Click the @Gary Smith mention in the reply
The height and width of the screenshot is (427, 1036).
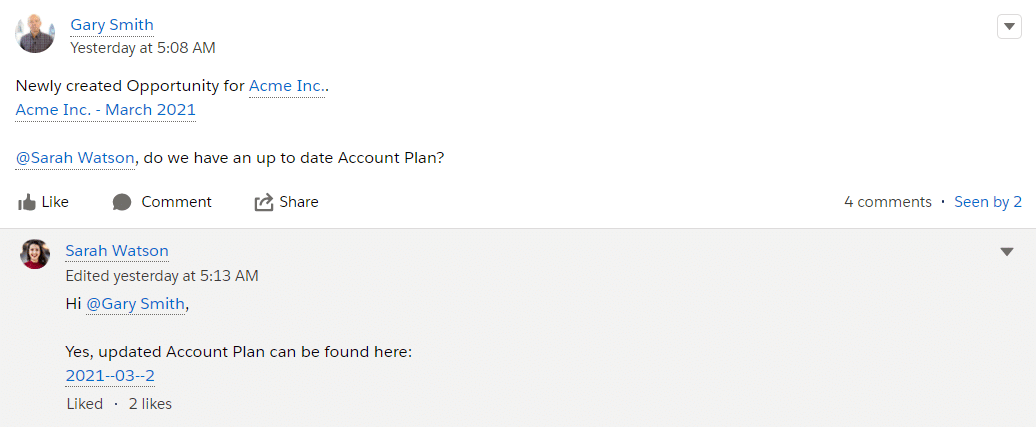(x=135, y=304)
